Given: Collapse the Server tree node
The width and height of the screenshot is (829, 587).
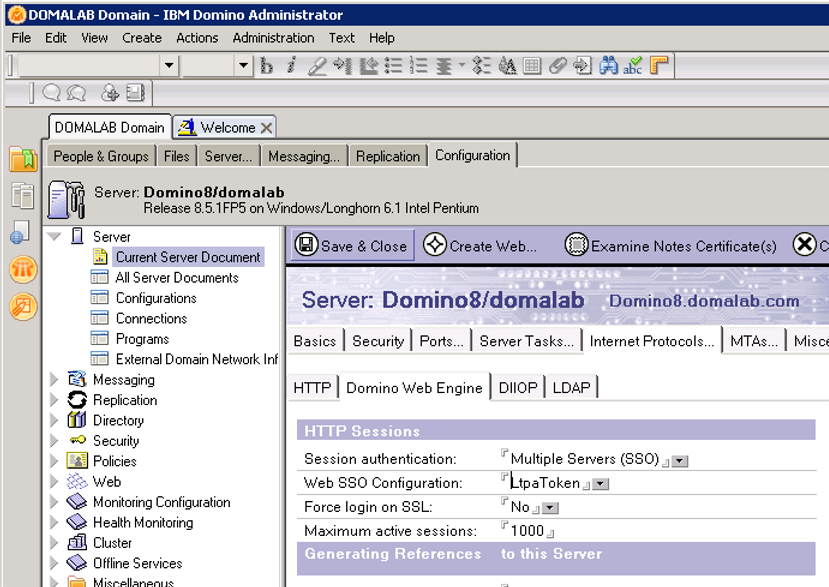Looking at the screenshot, I should pyautogui.click(x=54, y=236).
